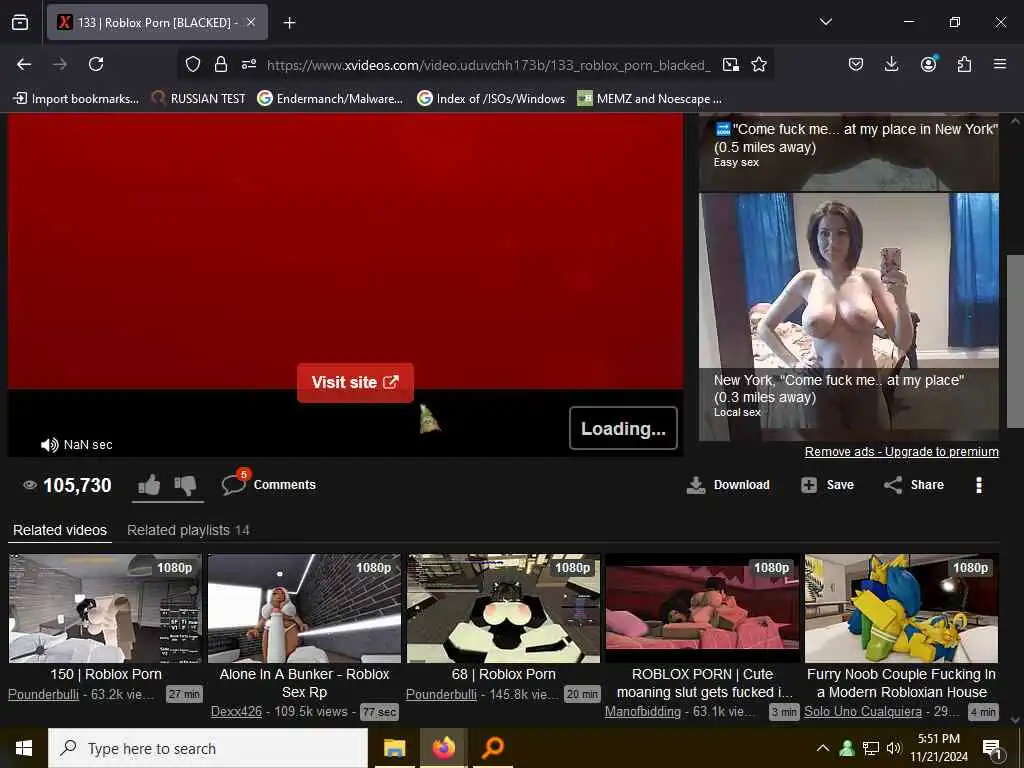Show site security padlock info
Screen dimensions: 1024x768
[x=221, y=64]
